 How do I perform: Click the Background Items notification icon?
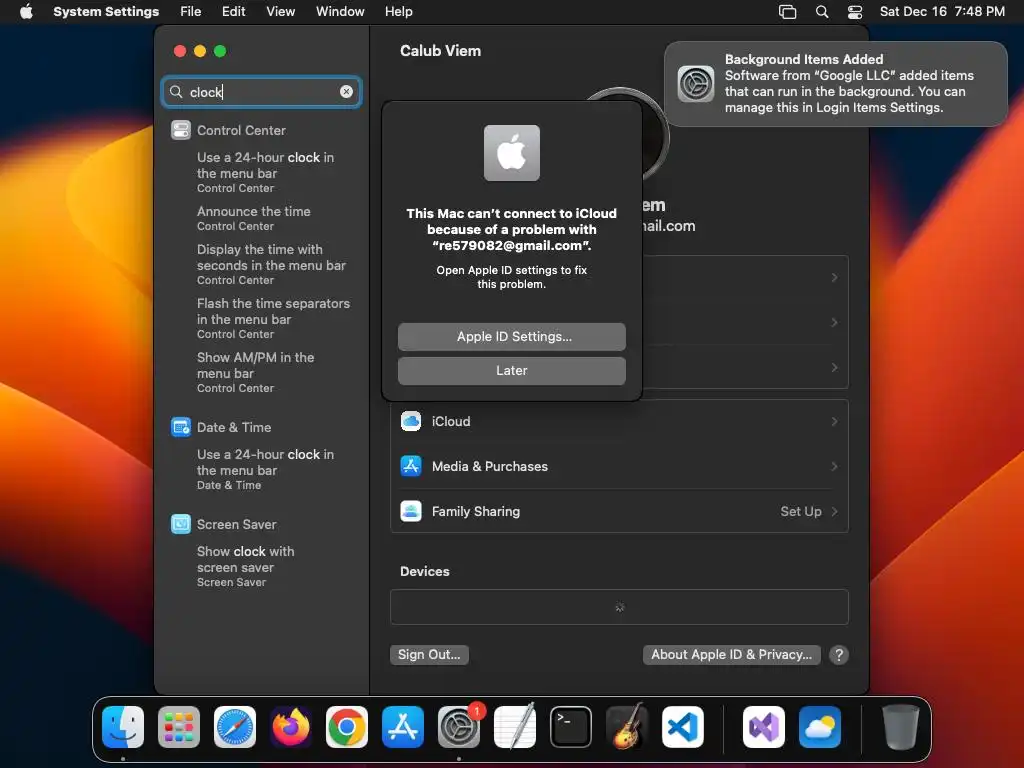[x=696, y=84]
